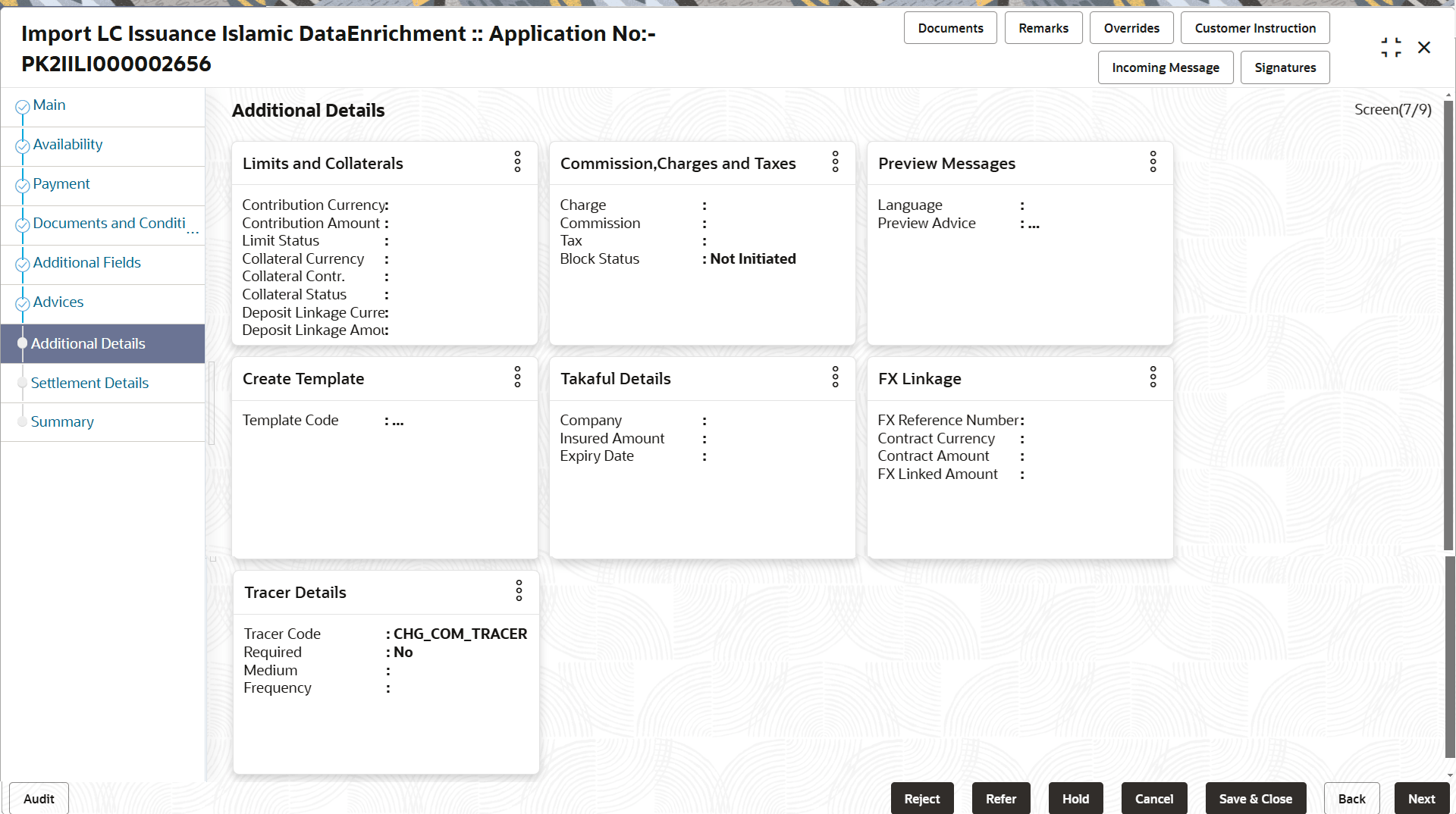Click the Refer button
Viewport: 1456px width, 814px height.
pyautogui.click(x=1001, y=799)
